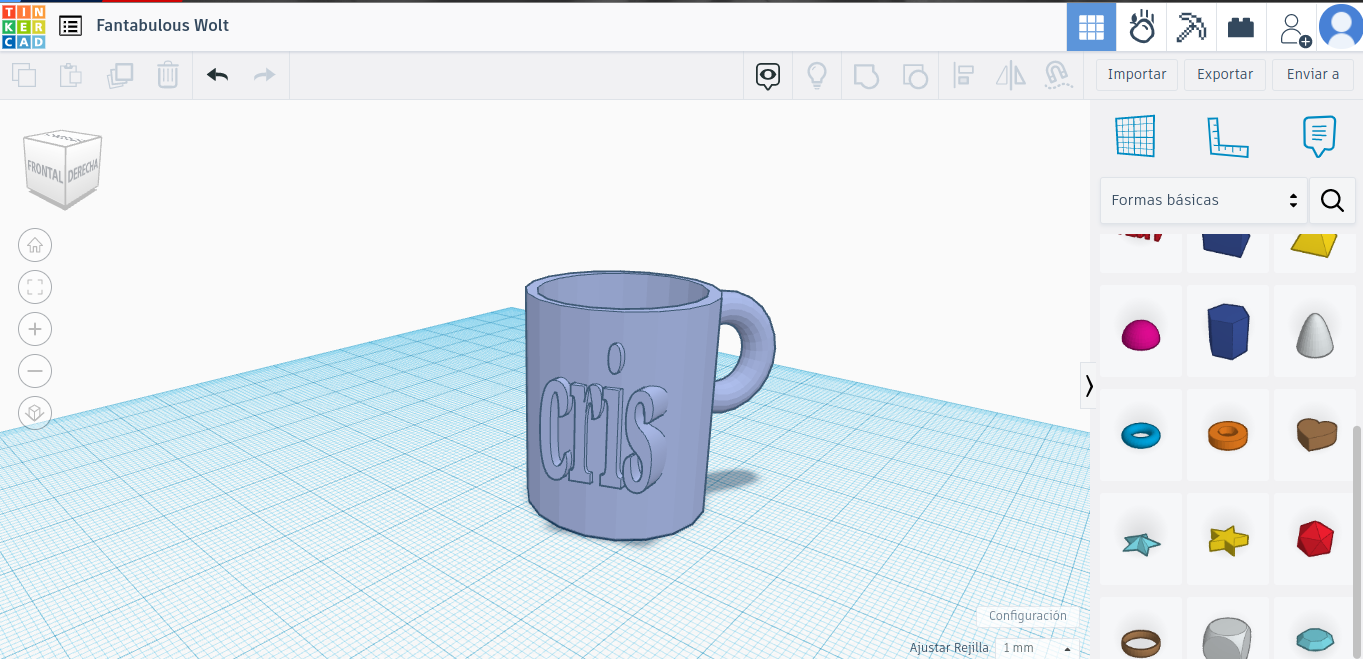Invite a collaborator with add-person icon
The image size is (1363, 659).
[1293, 28]
